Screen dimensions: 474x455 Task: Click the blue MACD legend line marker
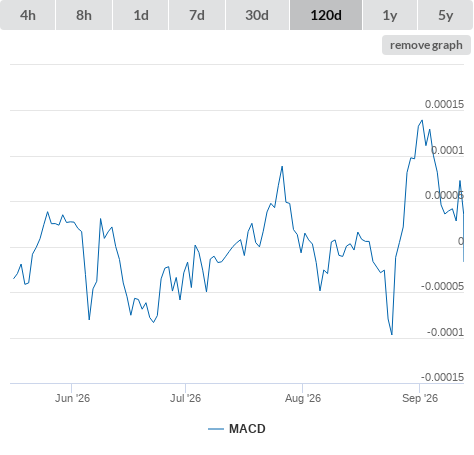click(216, 429)
